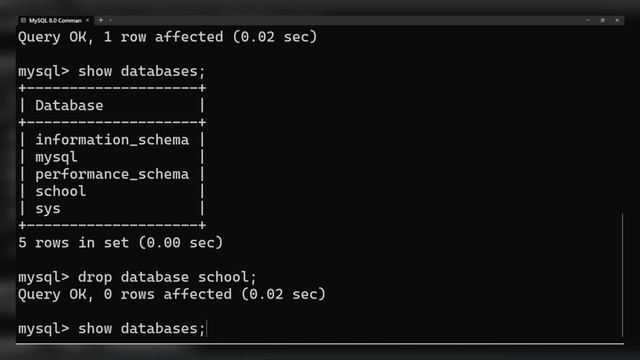Maximize the terminal window
The width and height of the screenshot is (640, 360).
pyautogui.click(x=602, y=20)
